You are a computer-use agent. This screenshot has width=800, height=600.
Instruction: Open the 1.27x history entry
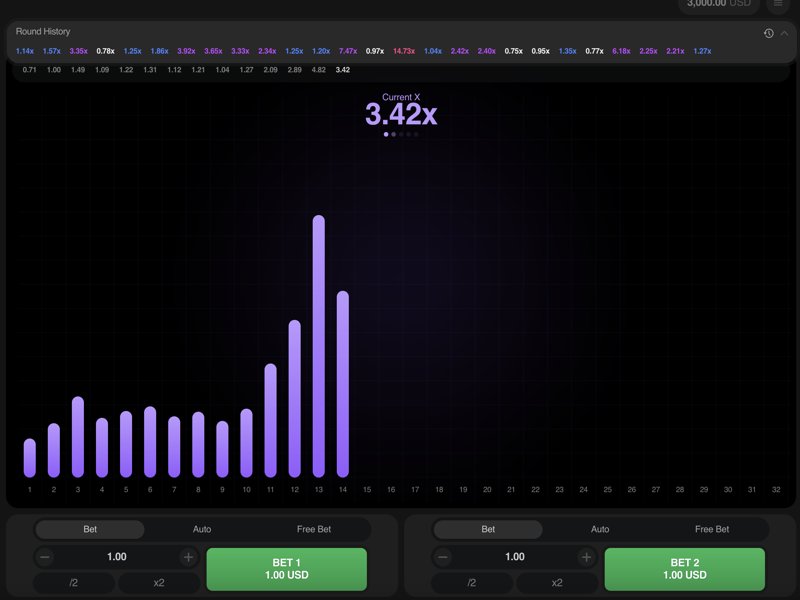tap(702, 51)
